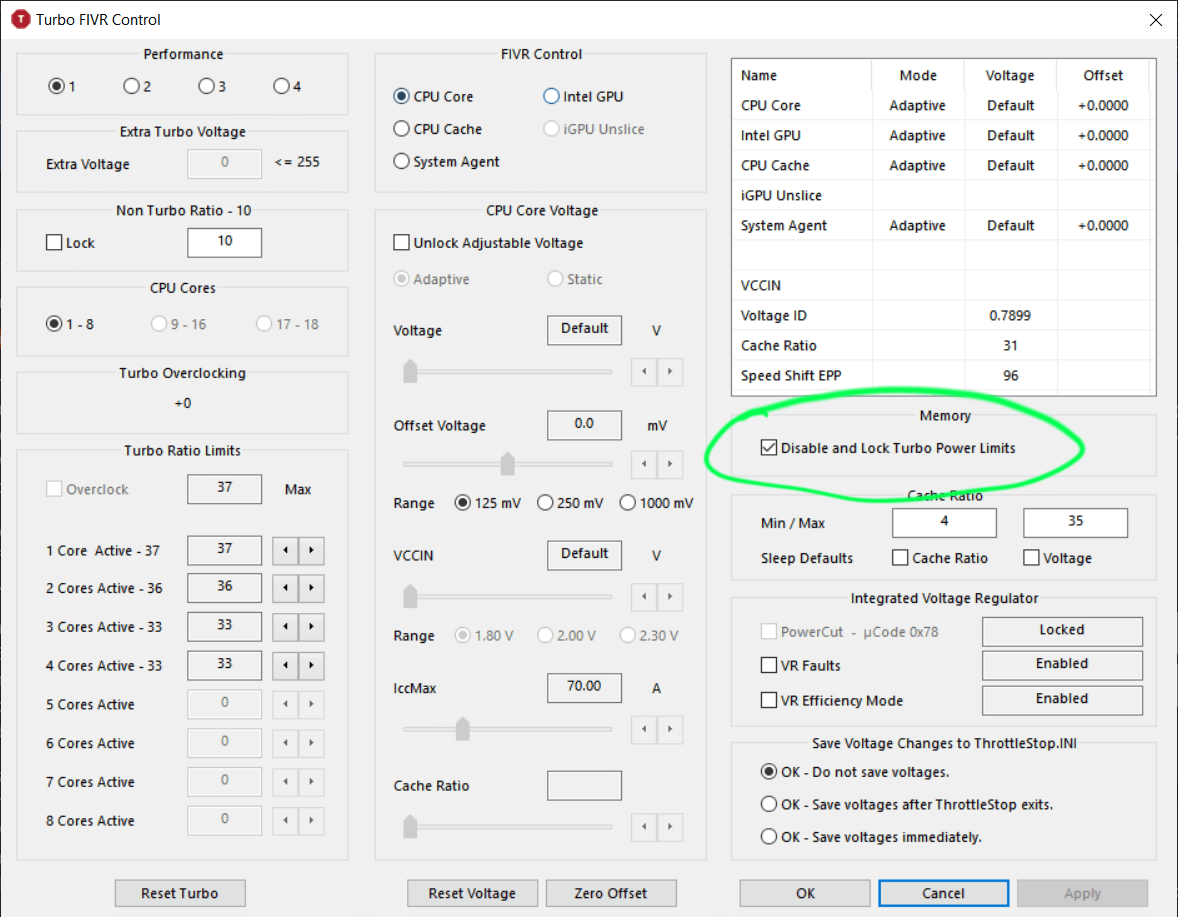Click the Offset Voltage slider thumb

[x=508, y=463]
